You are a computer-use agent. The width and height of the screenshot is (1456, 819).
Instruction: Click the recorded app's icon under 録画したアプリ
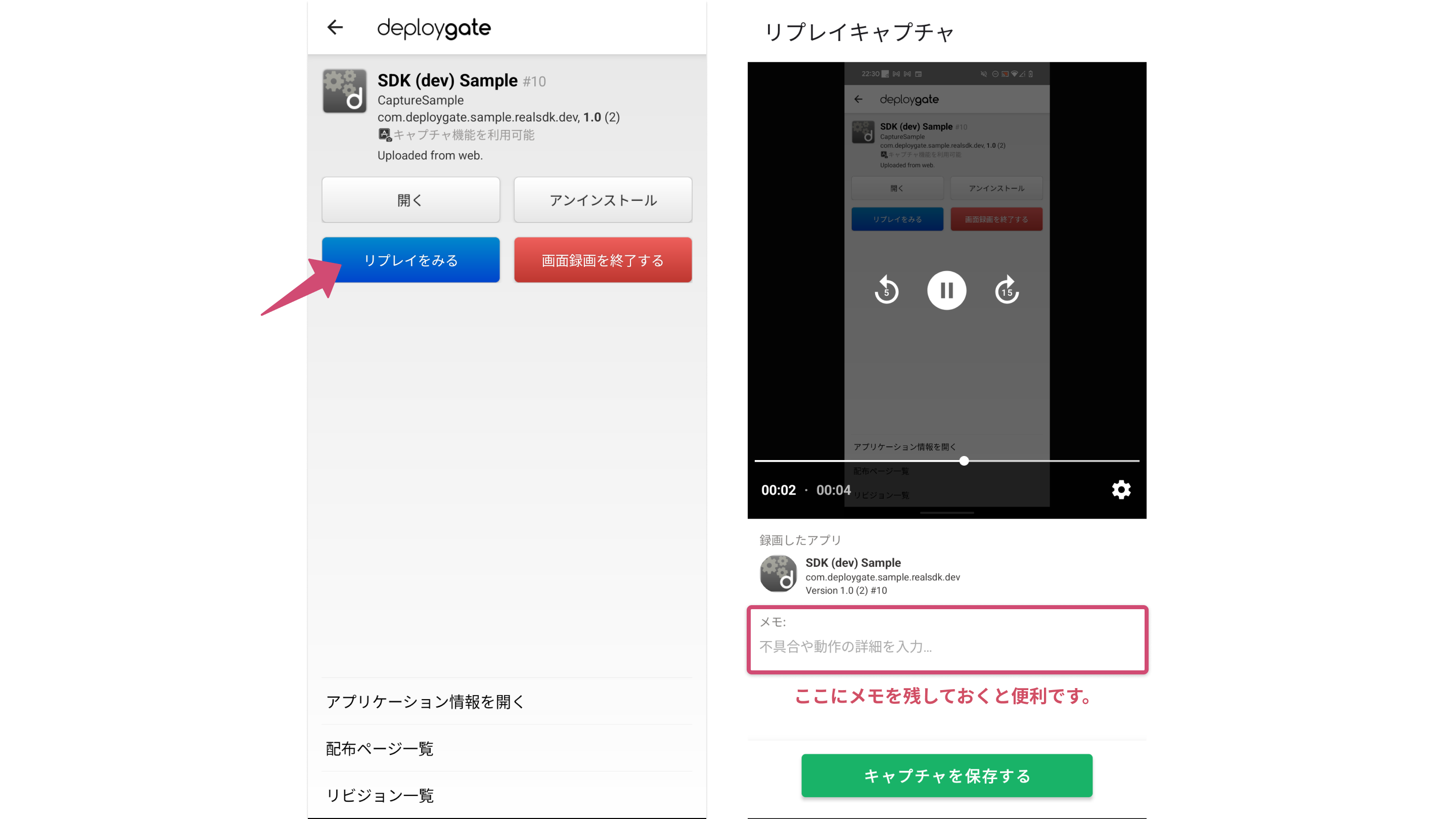click(779, 573)
